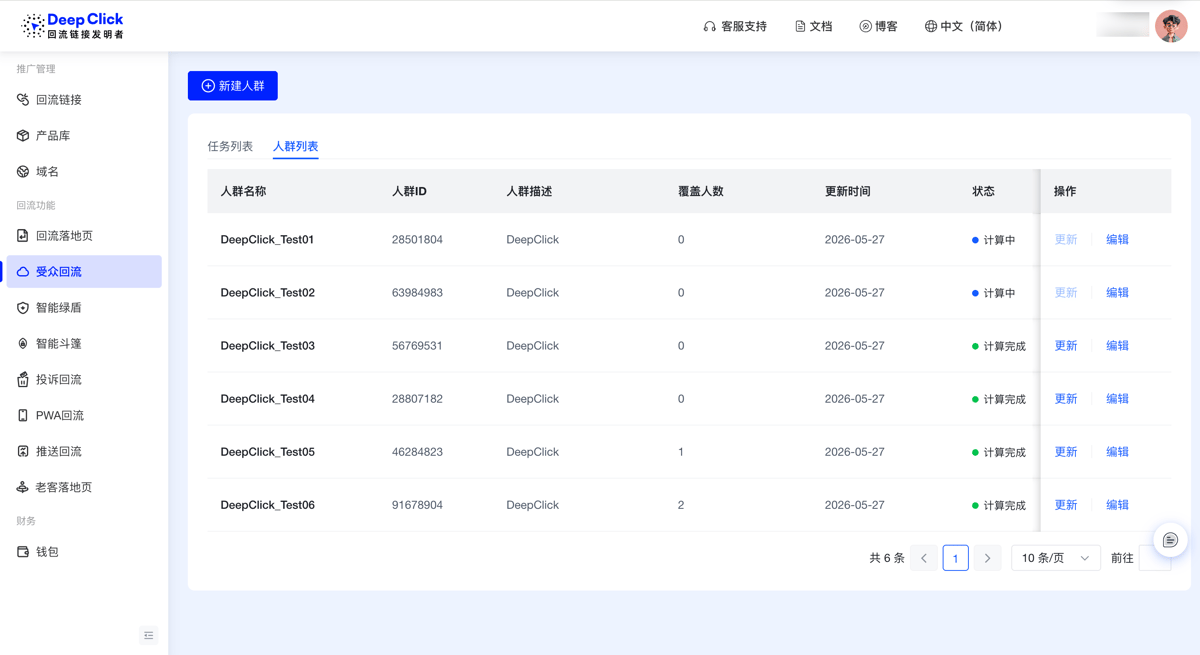Go to 产品库 in sidebar
The width and height of the screenshot is (1200, 655).
tap(84, 136)
